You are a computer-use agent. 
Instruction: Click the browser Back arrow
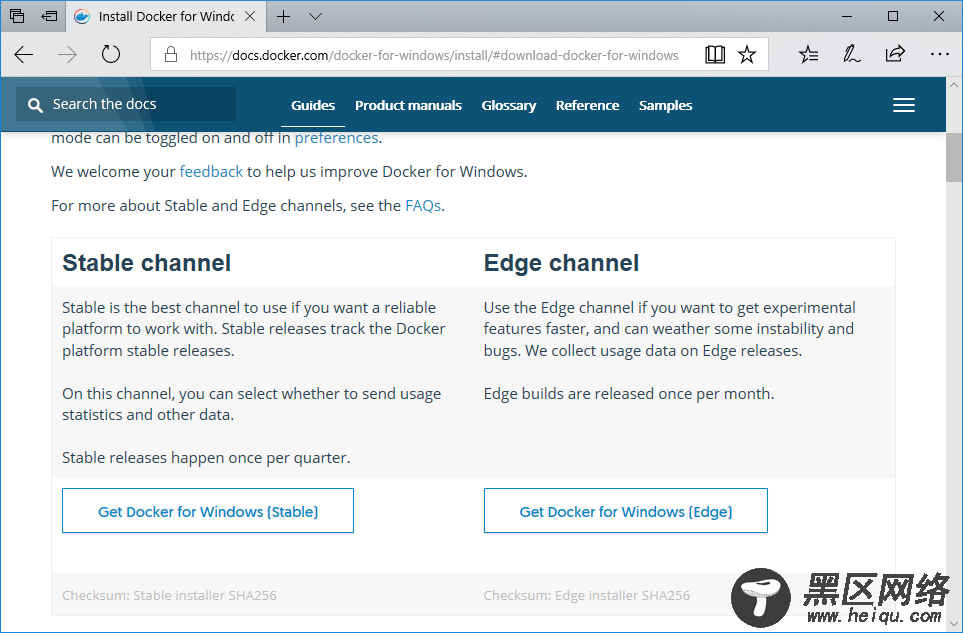(23, 55)
